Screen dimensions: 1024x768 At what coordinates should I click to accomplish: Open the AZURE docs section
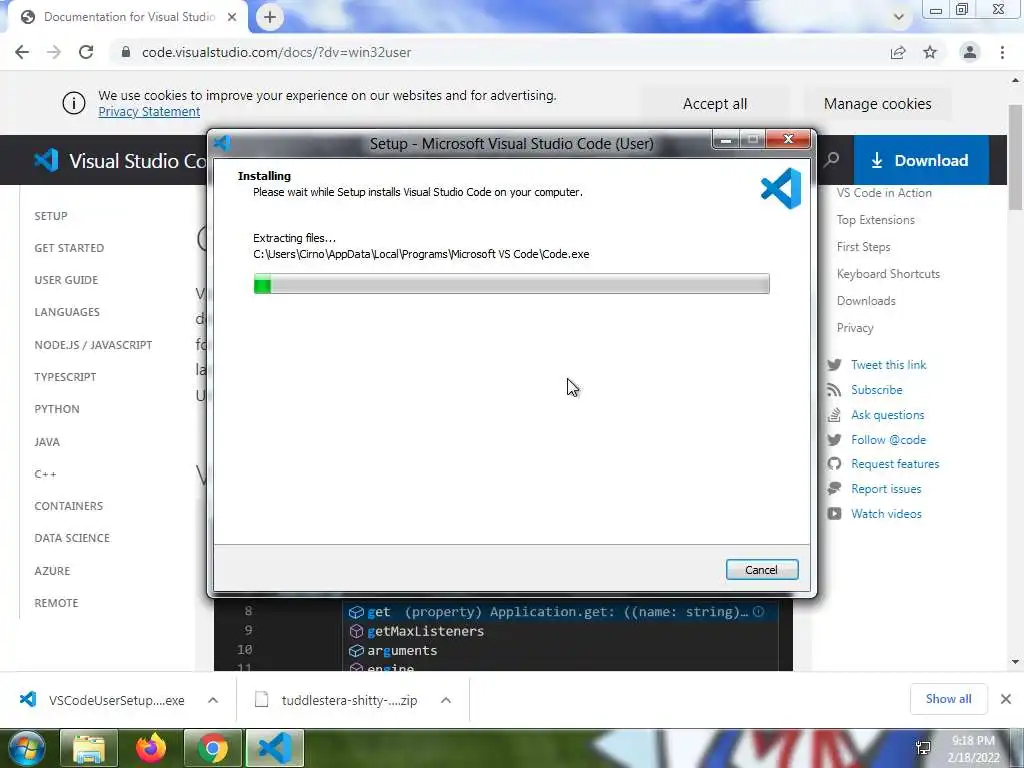pos(52,571)
